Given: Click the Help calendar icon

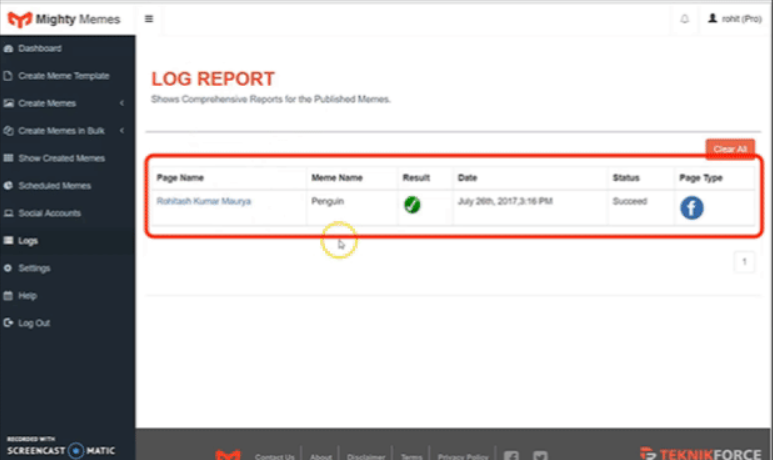Looking at the screenshot, I should click(8, 296).
